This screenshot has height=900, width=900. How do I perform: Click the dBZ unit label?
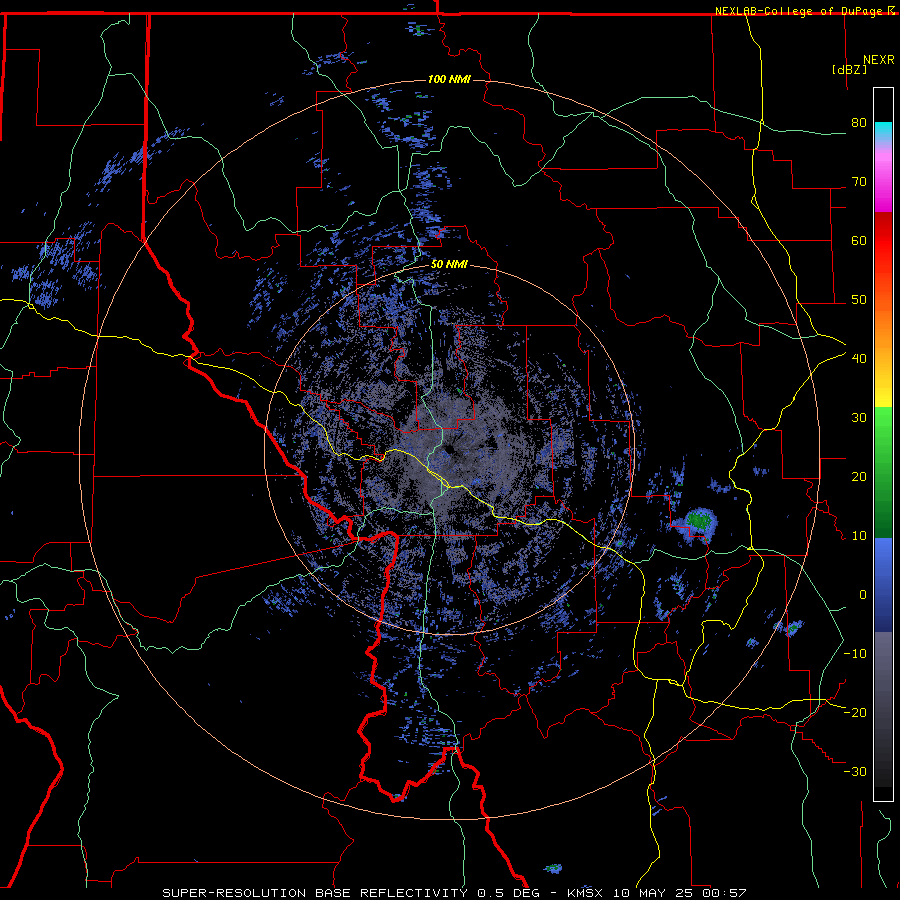(x=849, y=69)
